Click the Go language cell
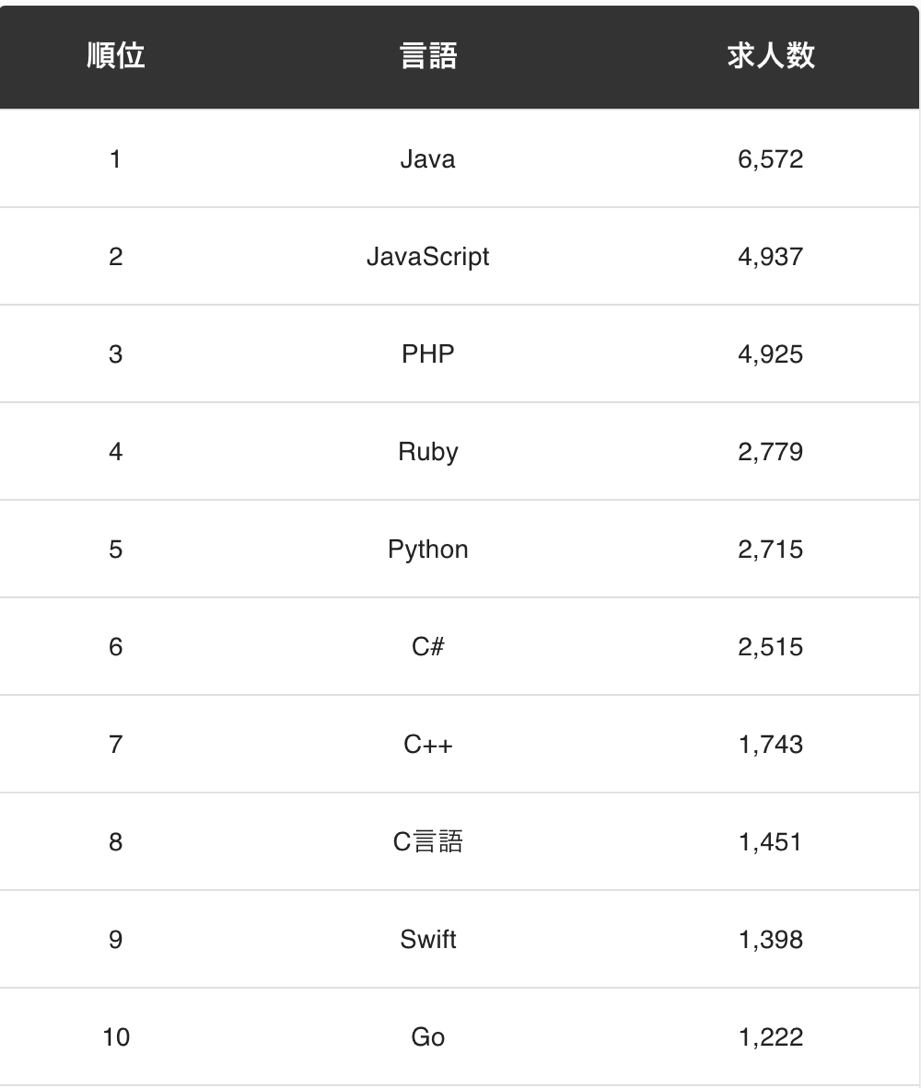Screen dimensions: 921x1088 coord(428,1037)
